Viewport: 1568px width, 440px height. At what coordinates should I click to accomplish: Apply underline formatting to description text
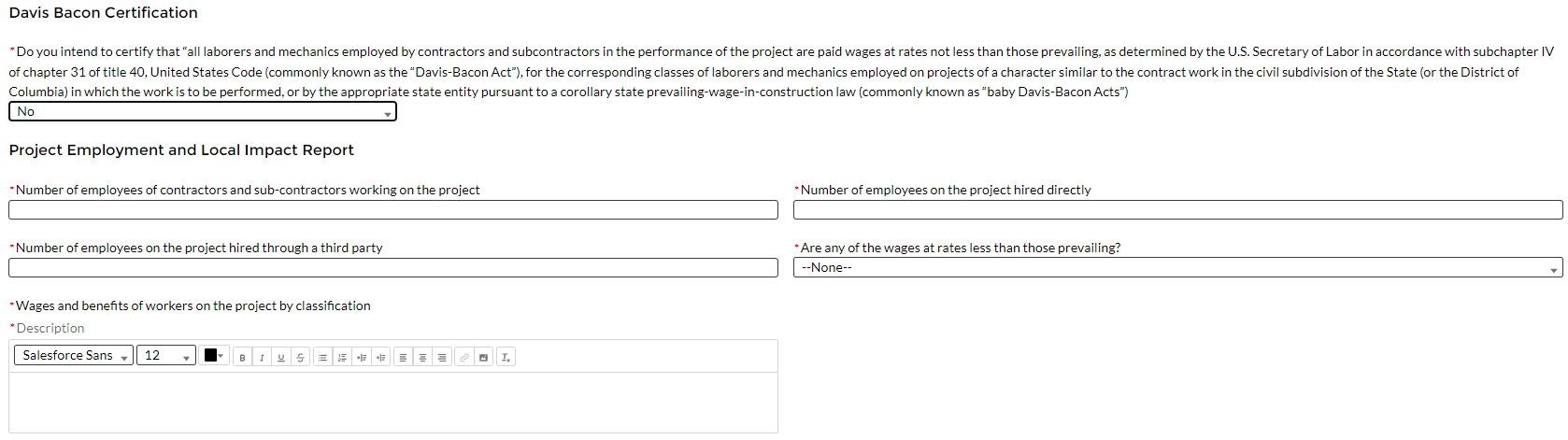[x=280, y=358]
